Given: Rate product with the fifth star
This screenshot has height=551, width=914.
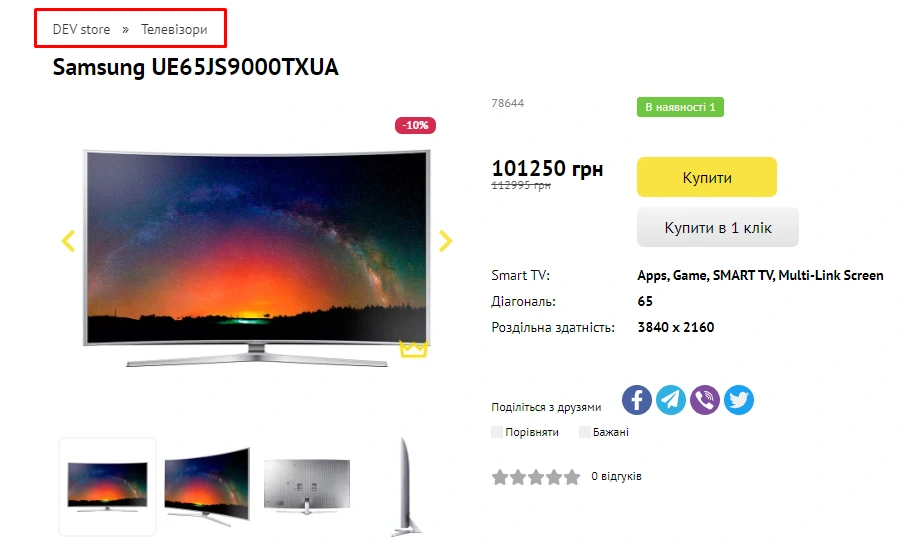Looking at the screenshot, I should [572, 477].
